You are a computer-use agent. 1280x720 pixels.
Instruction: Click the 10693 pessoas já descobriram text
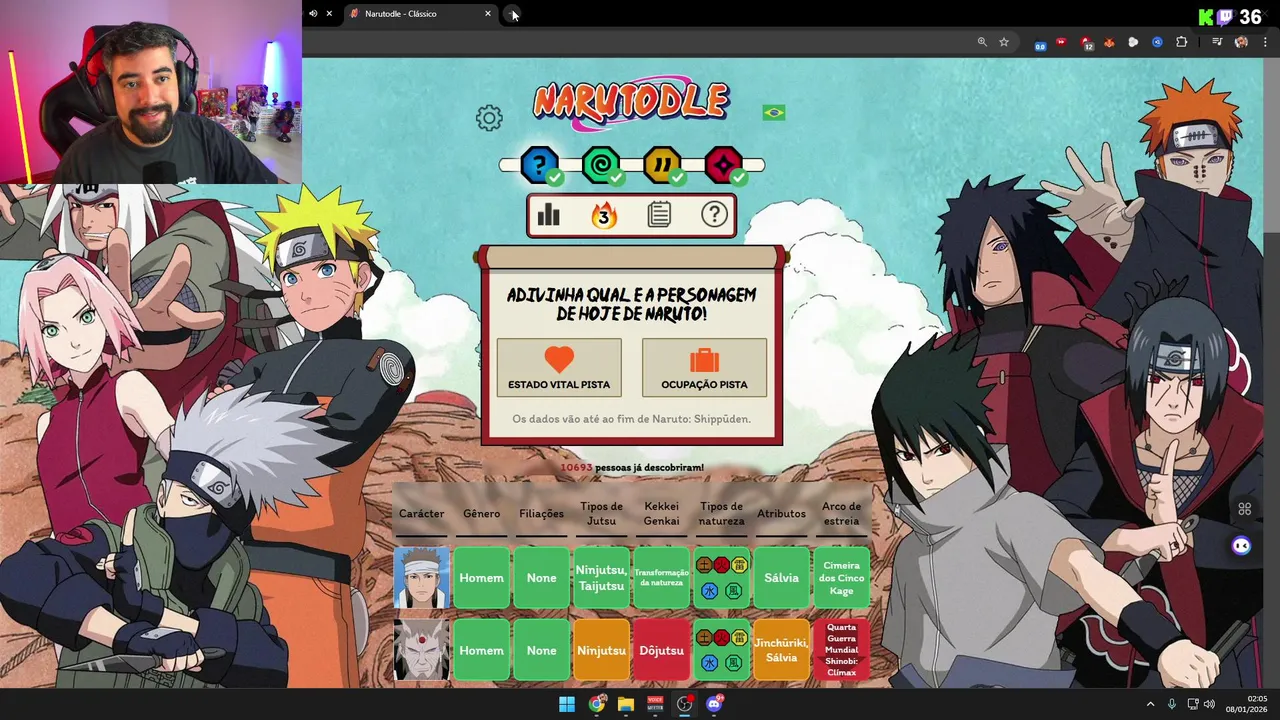(632, 467)
